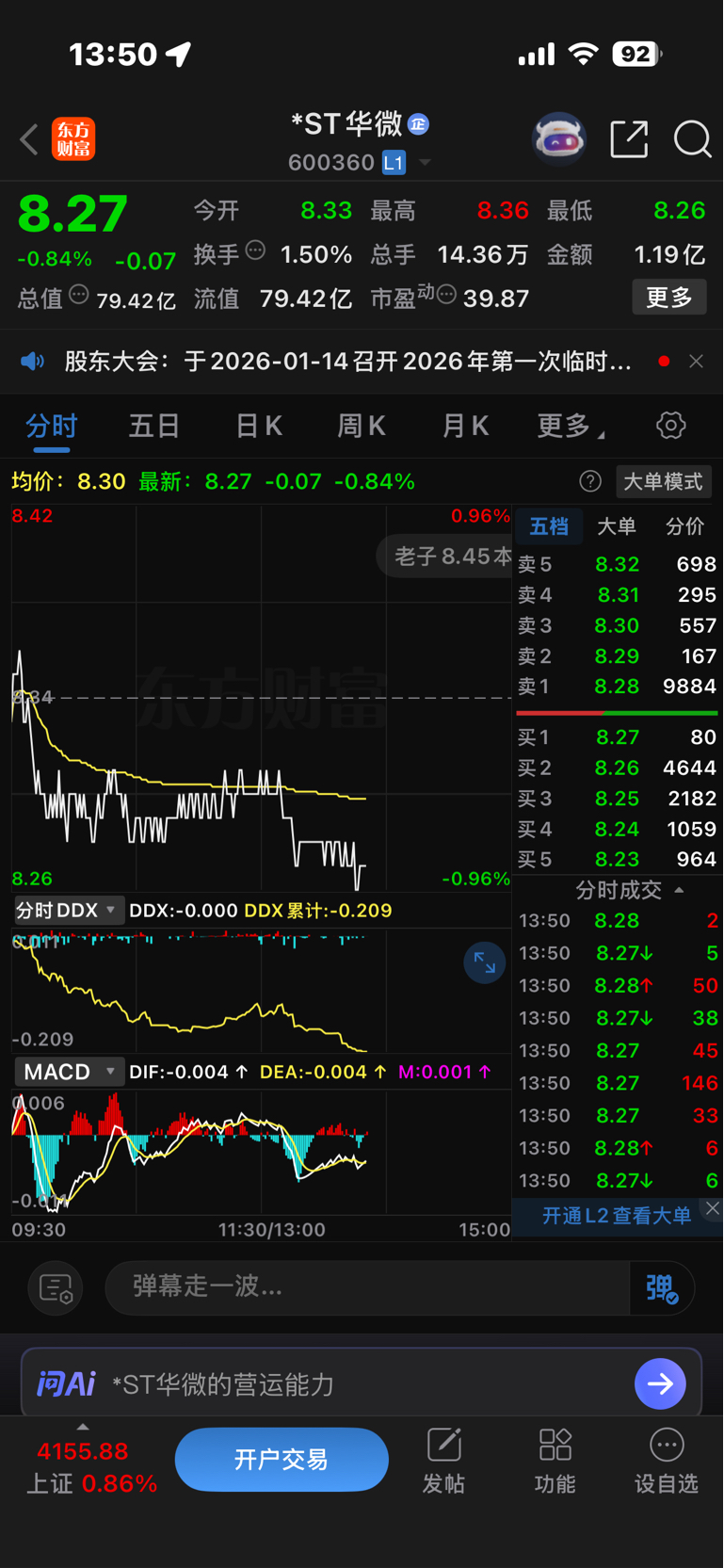Expand the 更多 chart period dropdown

[571, 426]
